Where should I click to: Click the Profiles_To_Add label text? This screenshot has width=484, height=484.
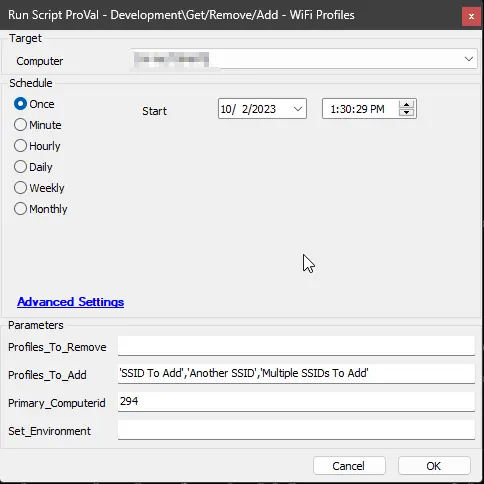click(x=47, y=375)
